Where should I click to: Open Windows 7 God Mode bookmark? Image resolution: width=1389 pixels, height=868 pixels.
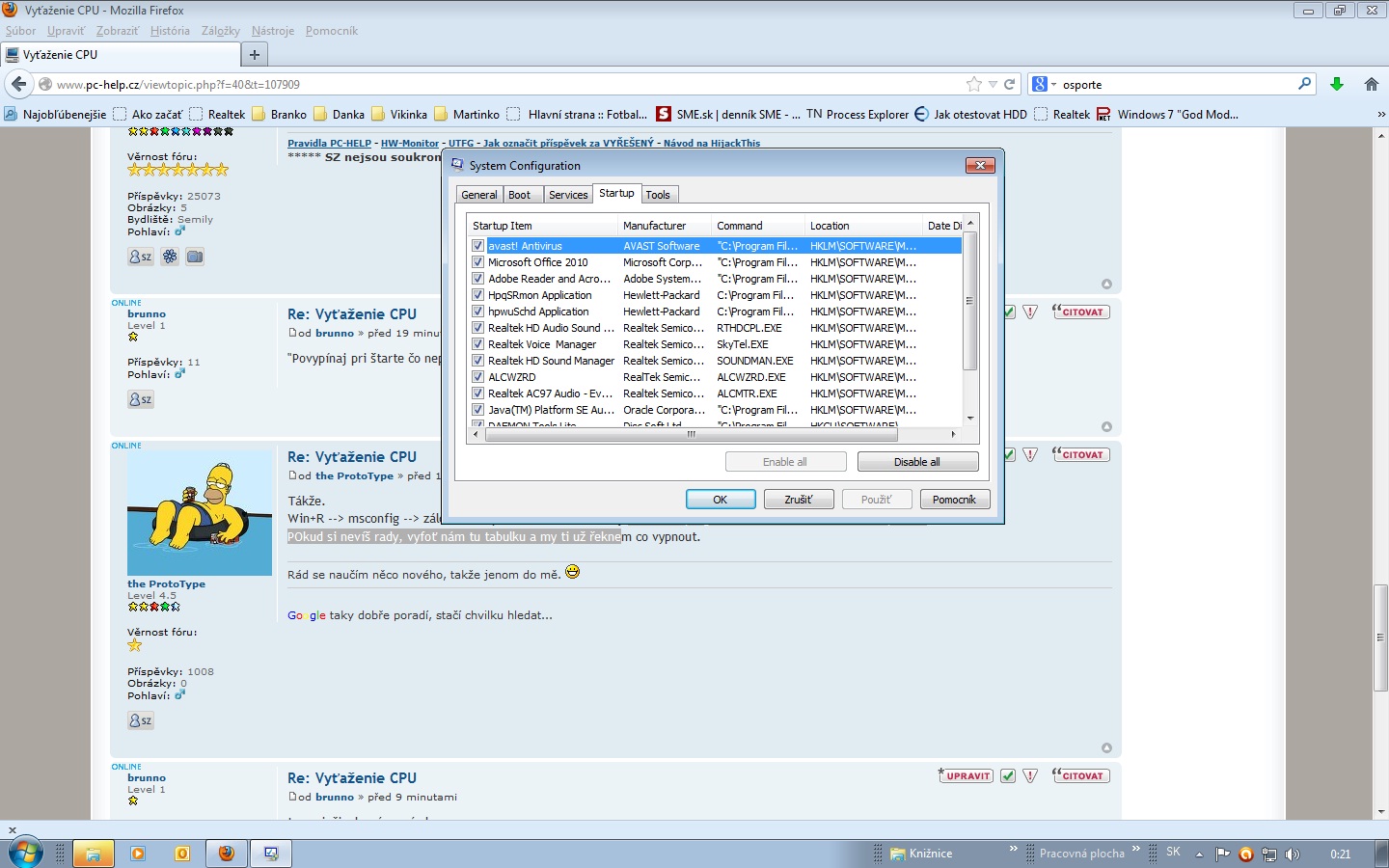click(1167, 114)
